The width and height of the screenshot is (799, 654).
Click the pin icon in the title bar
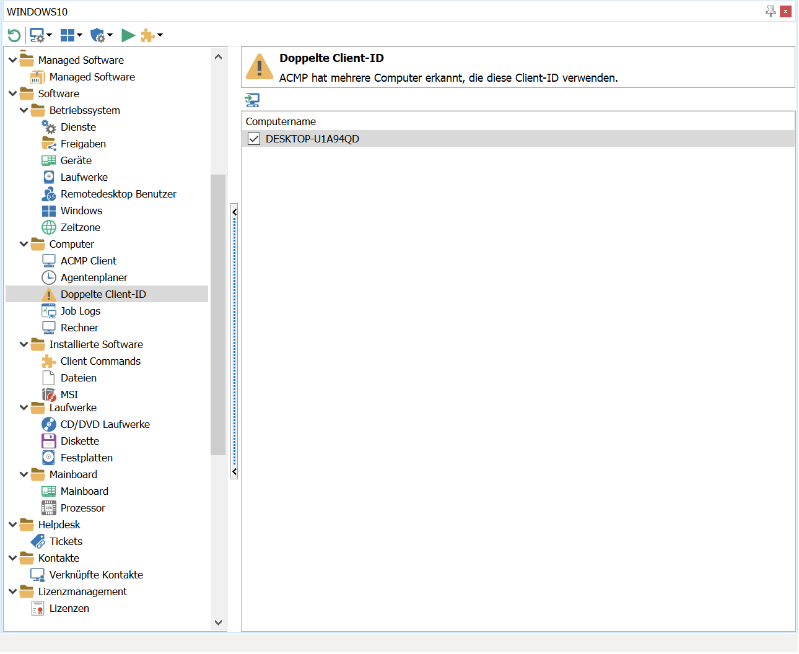tap(770, 11)
